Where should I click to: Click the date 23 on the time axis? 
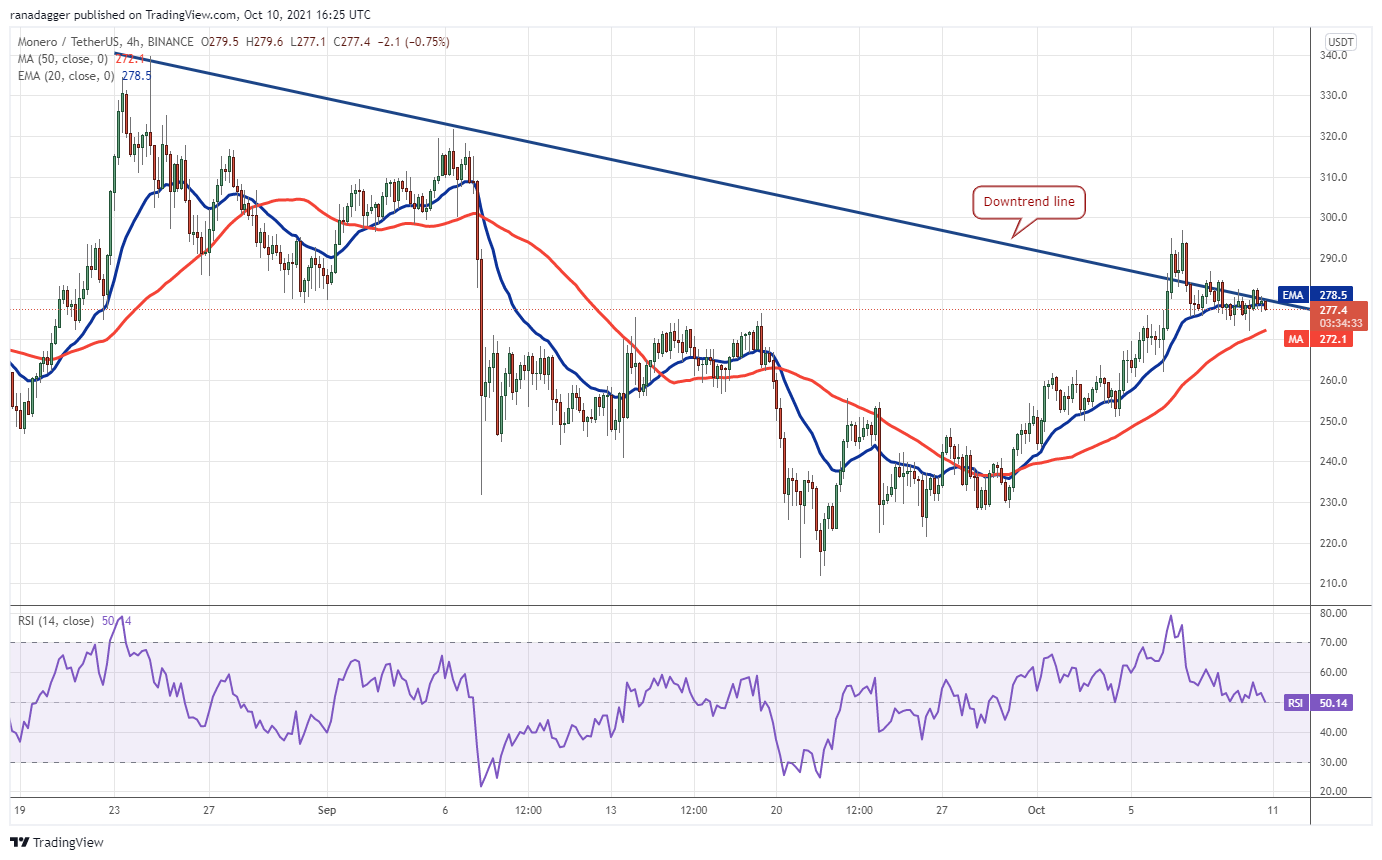[x=115, y=810]
